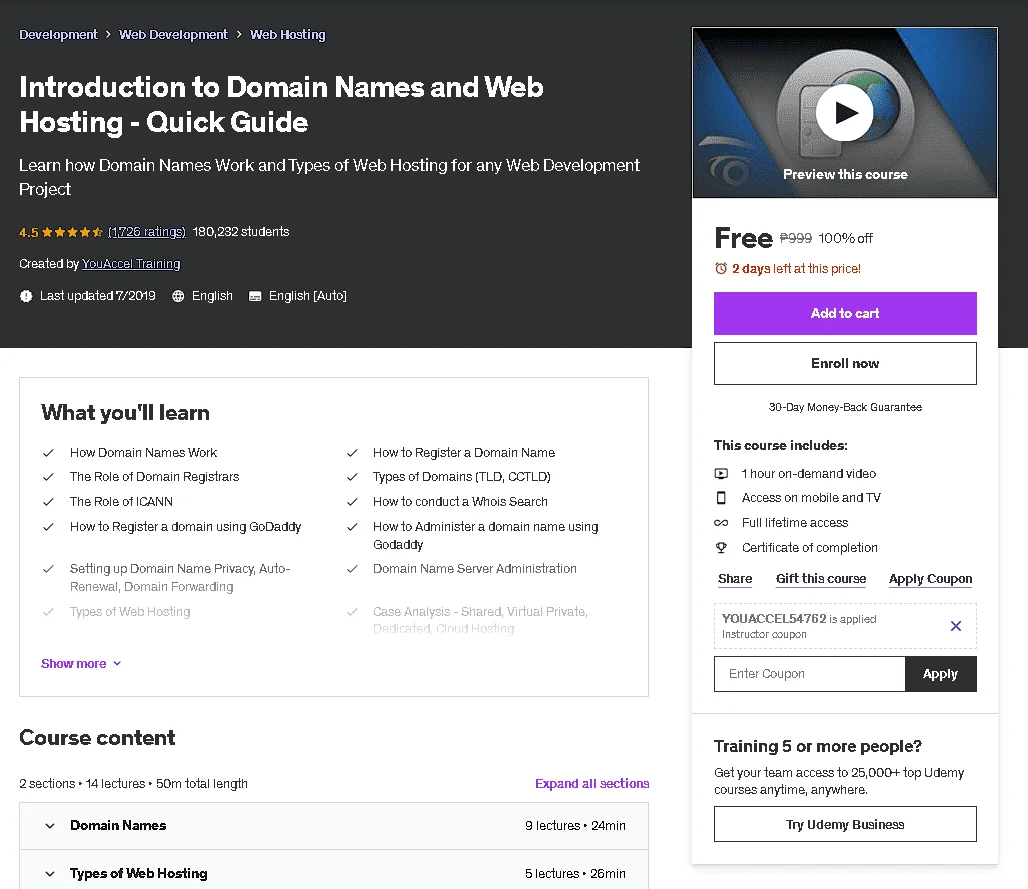The height and width of the screenshot is (889, 1028).
Task: Click the trophy certificate icon
Action: (721, 547)
